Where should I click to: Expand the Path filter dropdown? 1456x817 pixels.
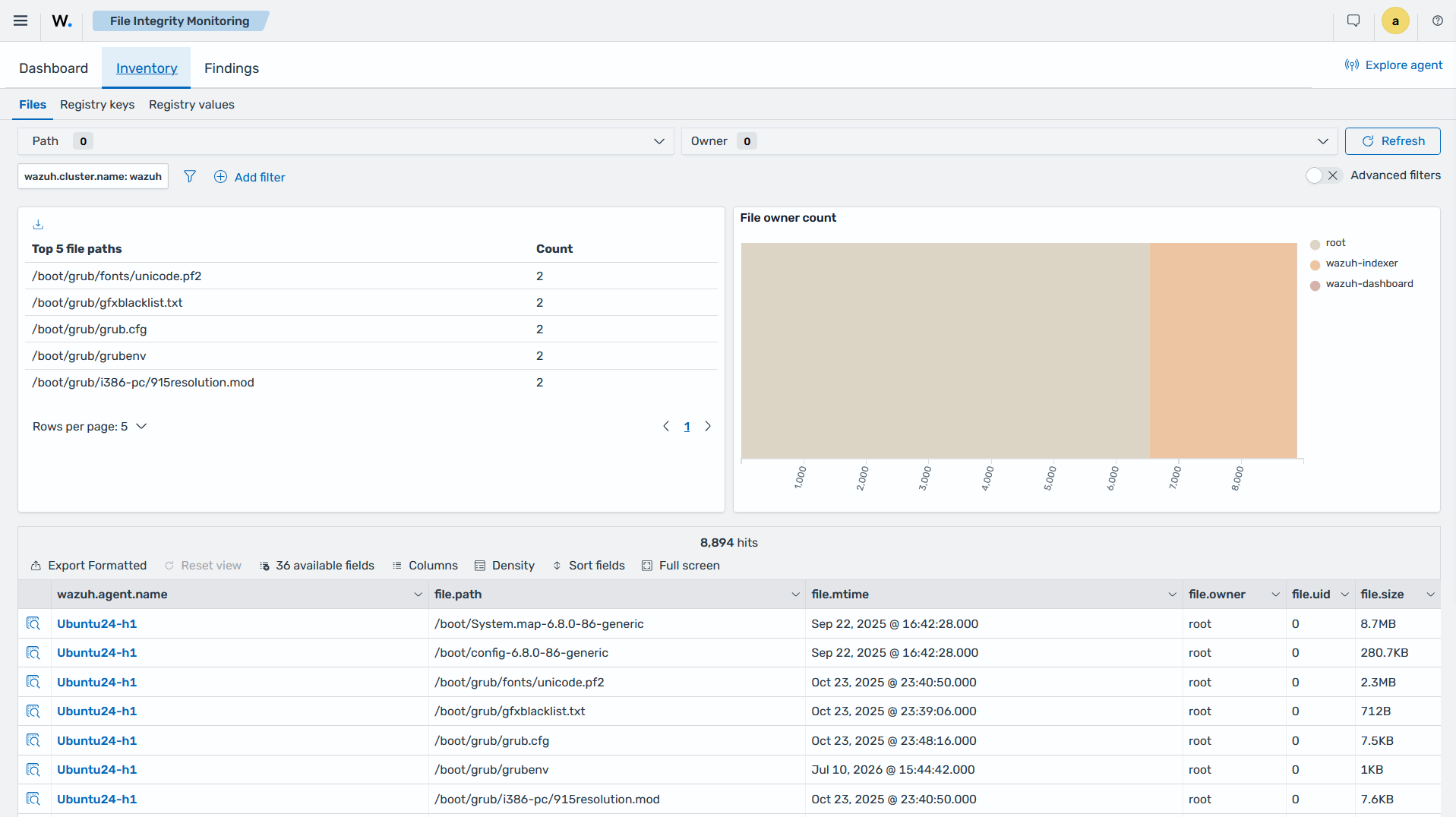click(x=346, y=141)
